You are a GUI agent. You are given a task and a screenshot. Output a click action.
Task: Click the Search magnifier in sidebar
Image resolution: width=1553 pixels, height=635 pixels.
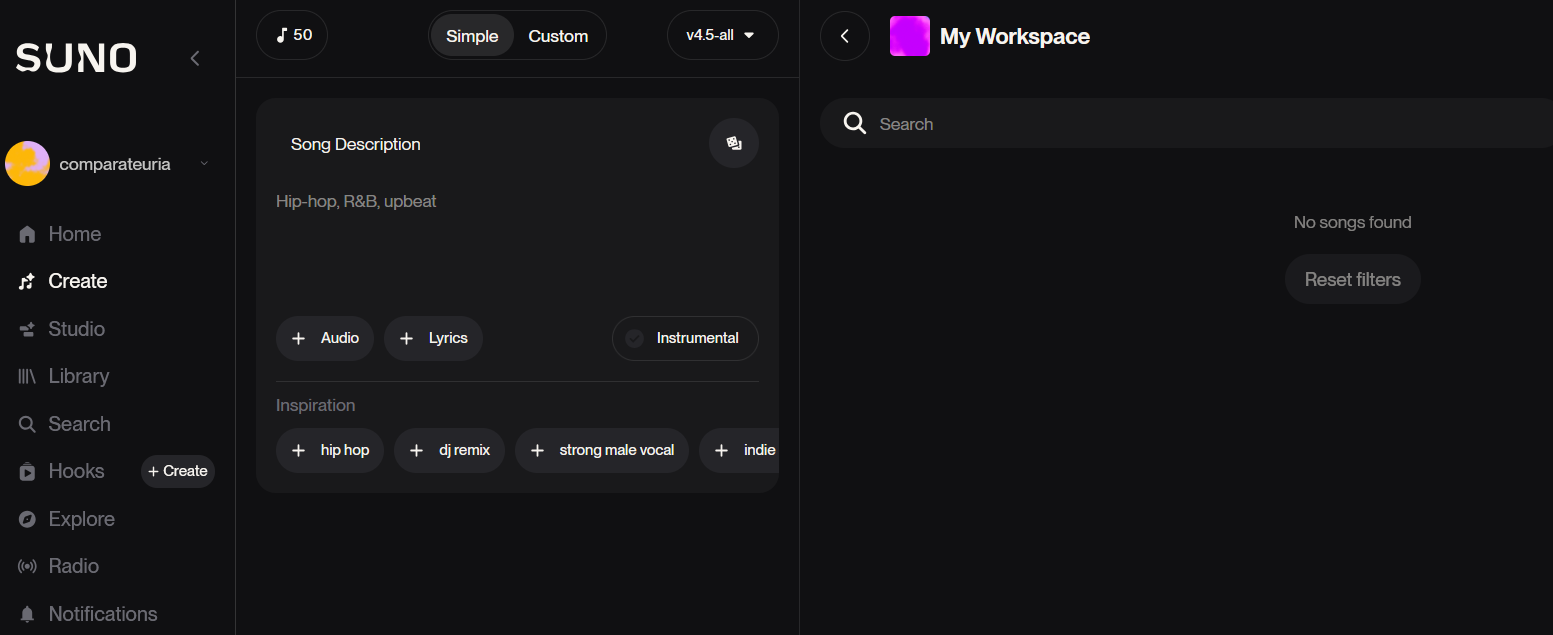pos(27,424)
